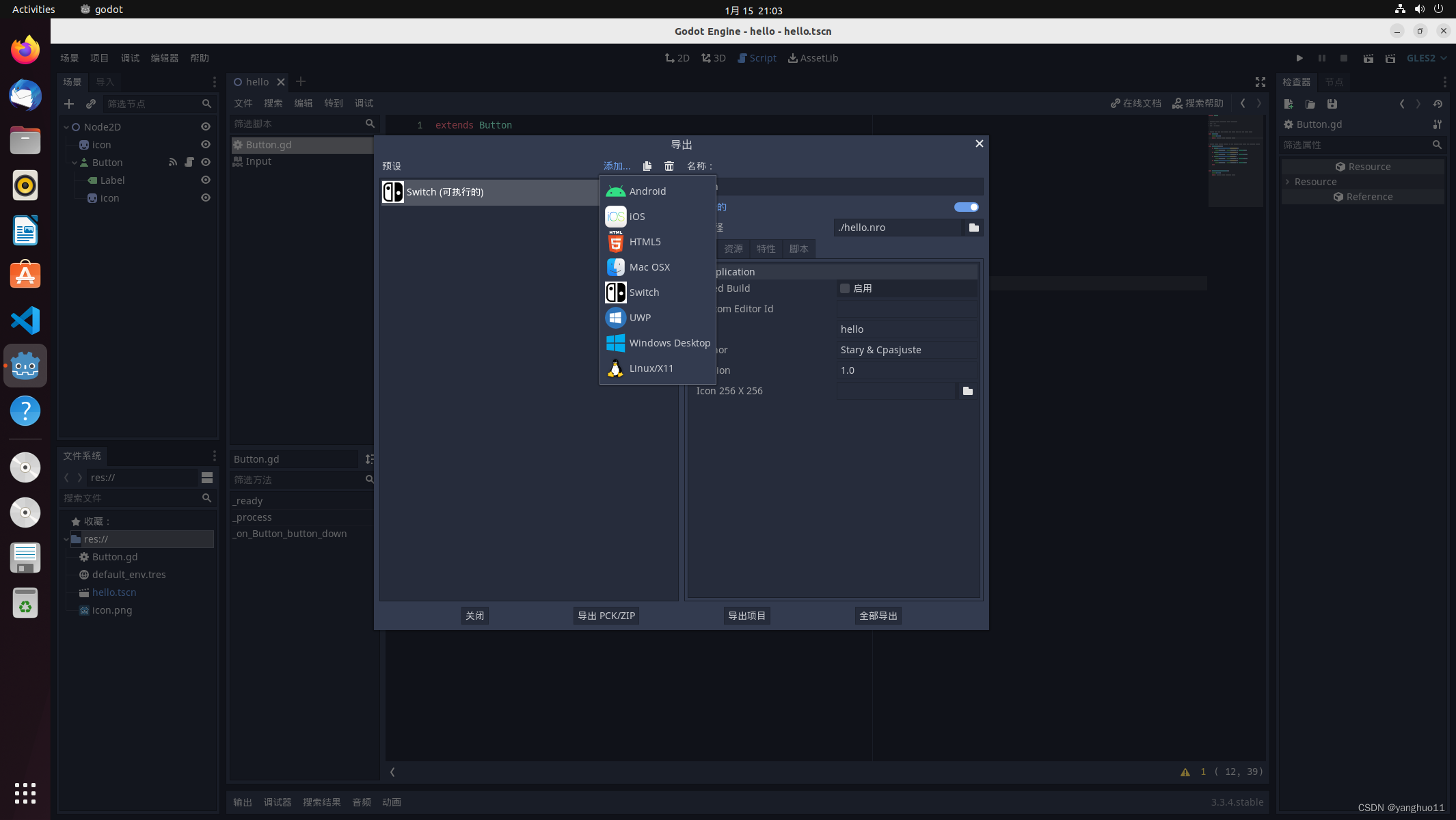Toggle visibility of first icon node
The width and height of the screenshot is (1456, 820).
[x=206, y=144]
